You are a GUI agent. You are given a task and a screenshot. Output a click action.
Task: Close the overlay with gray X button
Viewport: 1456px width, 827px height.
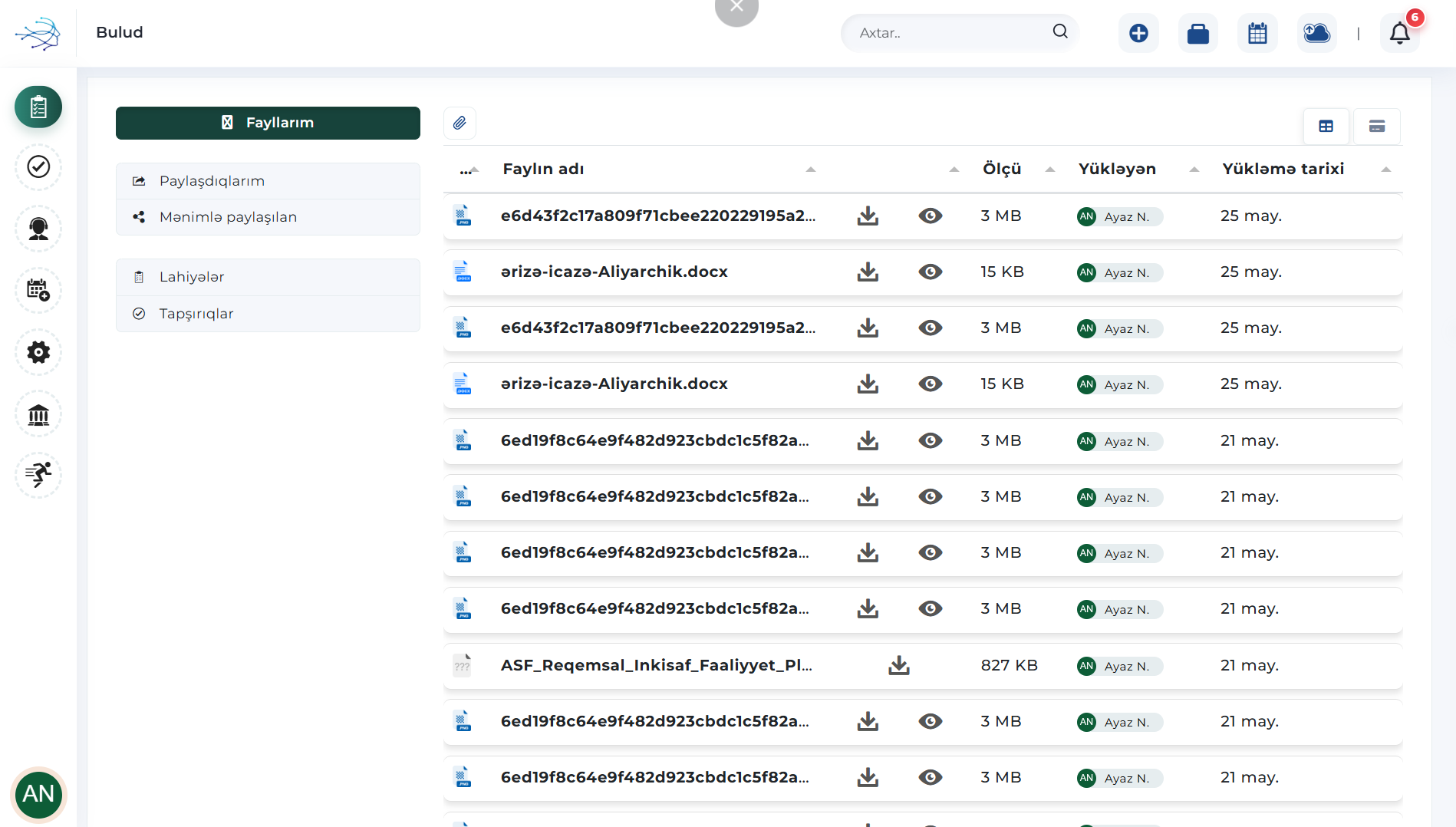click(x=736, y=9)
